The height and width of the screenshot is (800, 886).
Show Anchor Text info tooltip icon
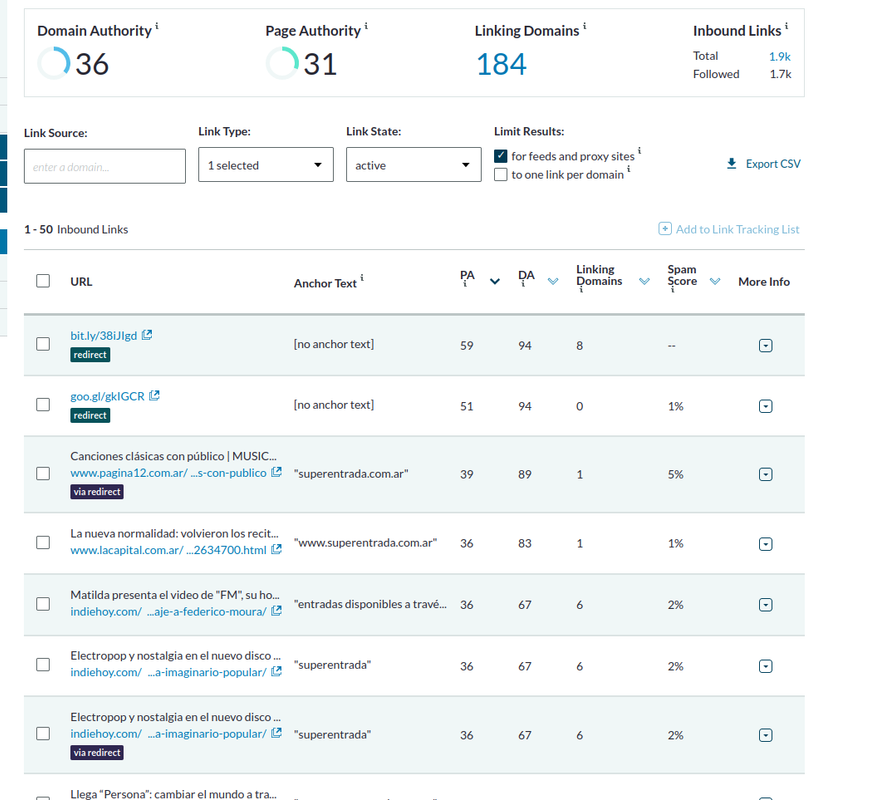[x=362, y=277]
